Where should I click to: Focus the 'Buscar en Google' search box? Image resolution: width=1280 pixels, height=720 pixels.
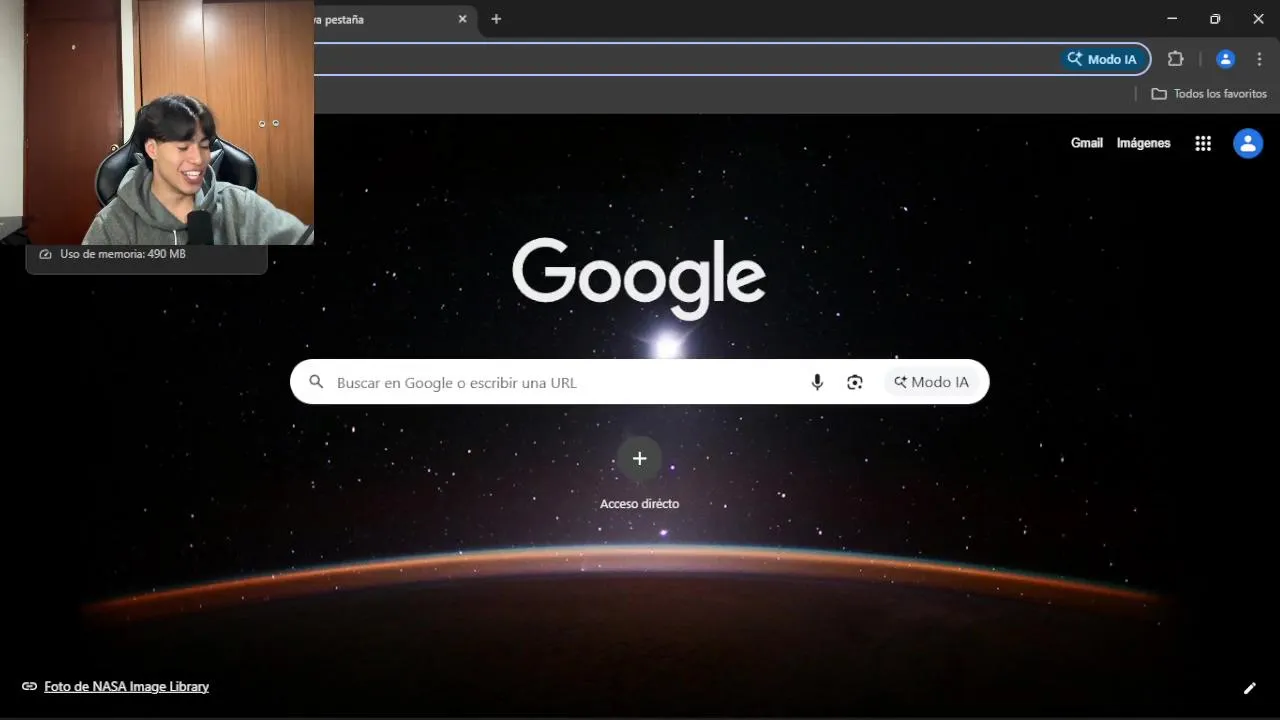(640, 382)
